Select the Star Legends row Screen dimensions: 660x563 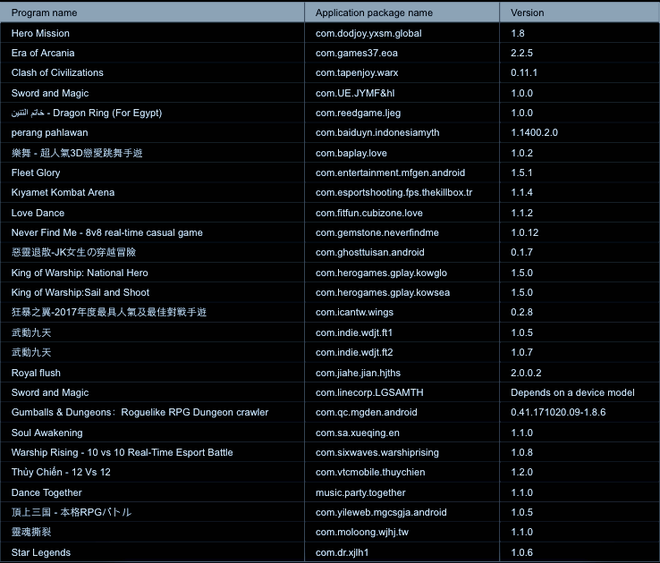click(330, 552)
